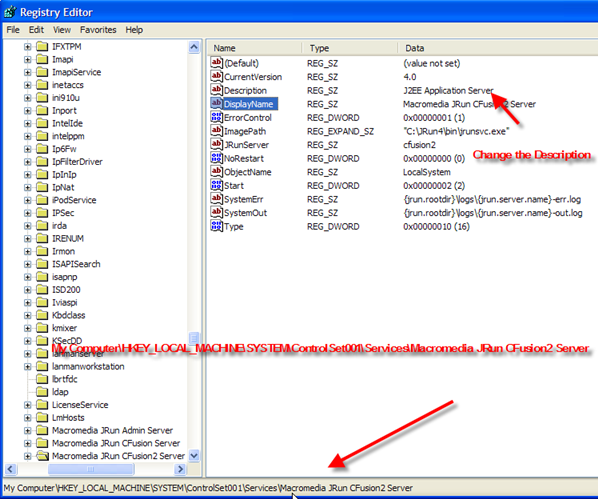Select the ISD200 key
This screenshot has width=598, height=499.
pyautogui.click(x=66, y=290)
